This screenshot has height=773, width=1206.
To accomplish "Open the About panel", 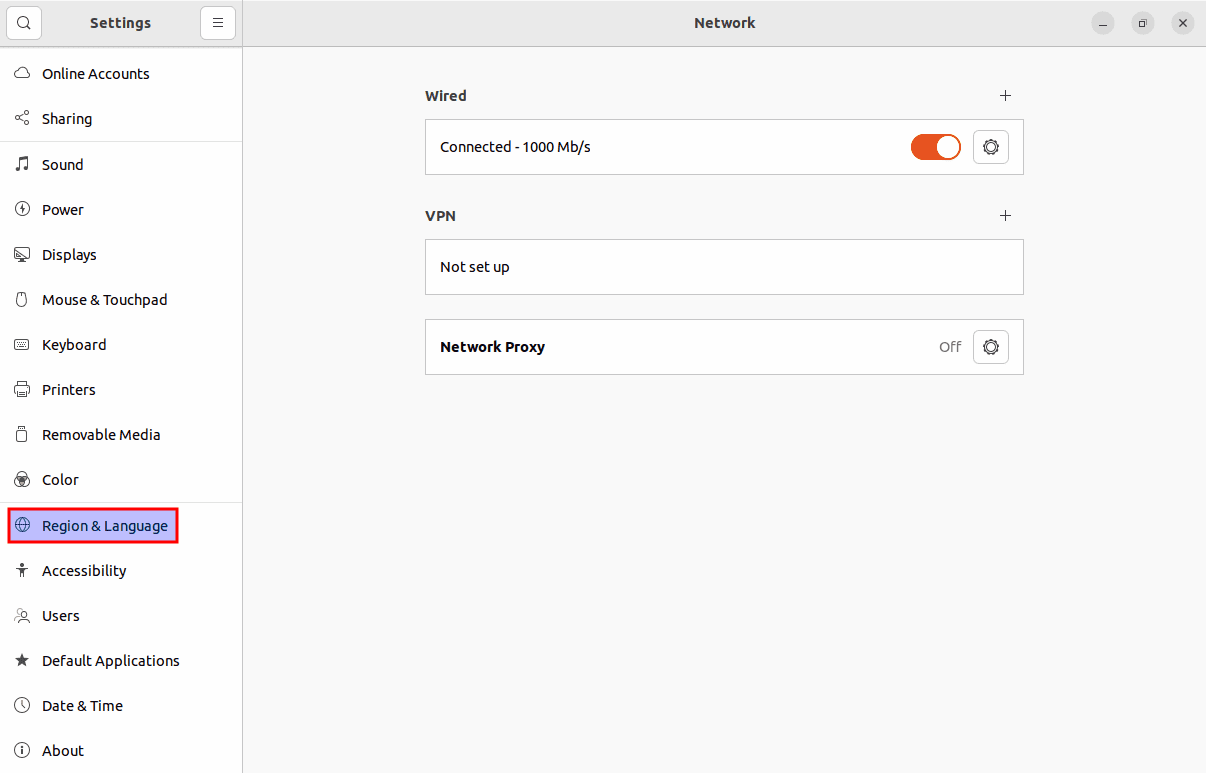I will click(63, 751).
